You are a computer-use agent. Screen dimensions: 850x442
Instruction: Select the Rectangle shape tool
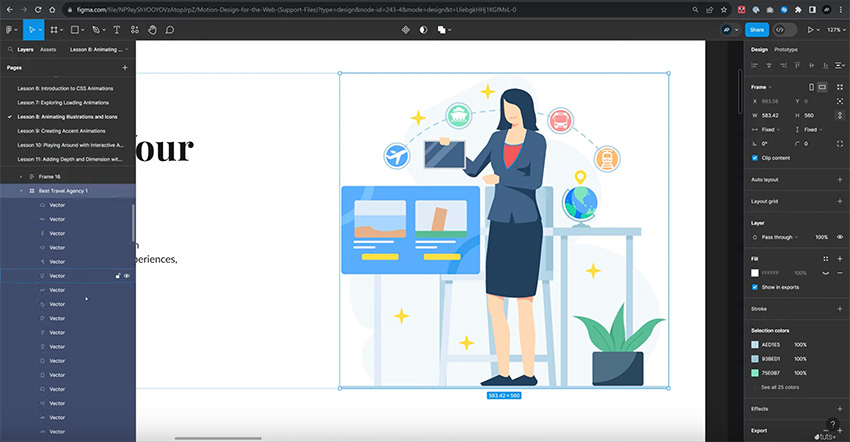pyautogui.click(x=75, y=30)
